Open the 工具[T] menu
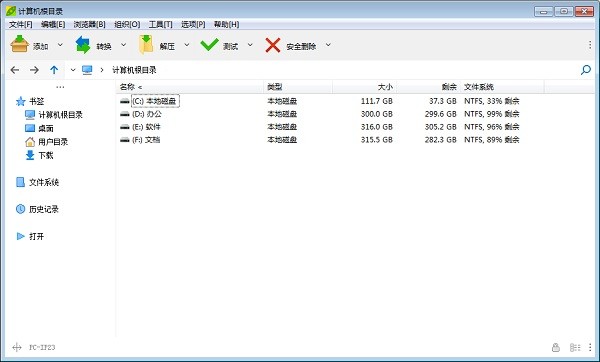600x362 pixels. 160,24
